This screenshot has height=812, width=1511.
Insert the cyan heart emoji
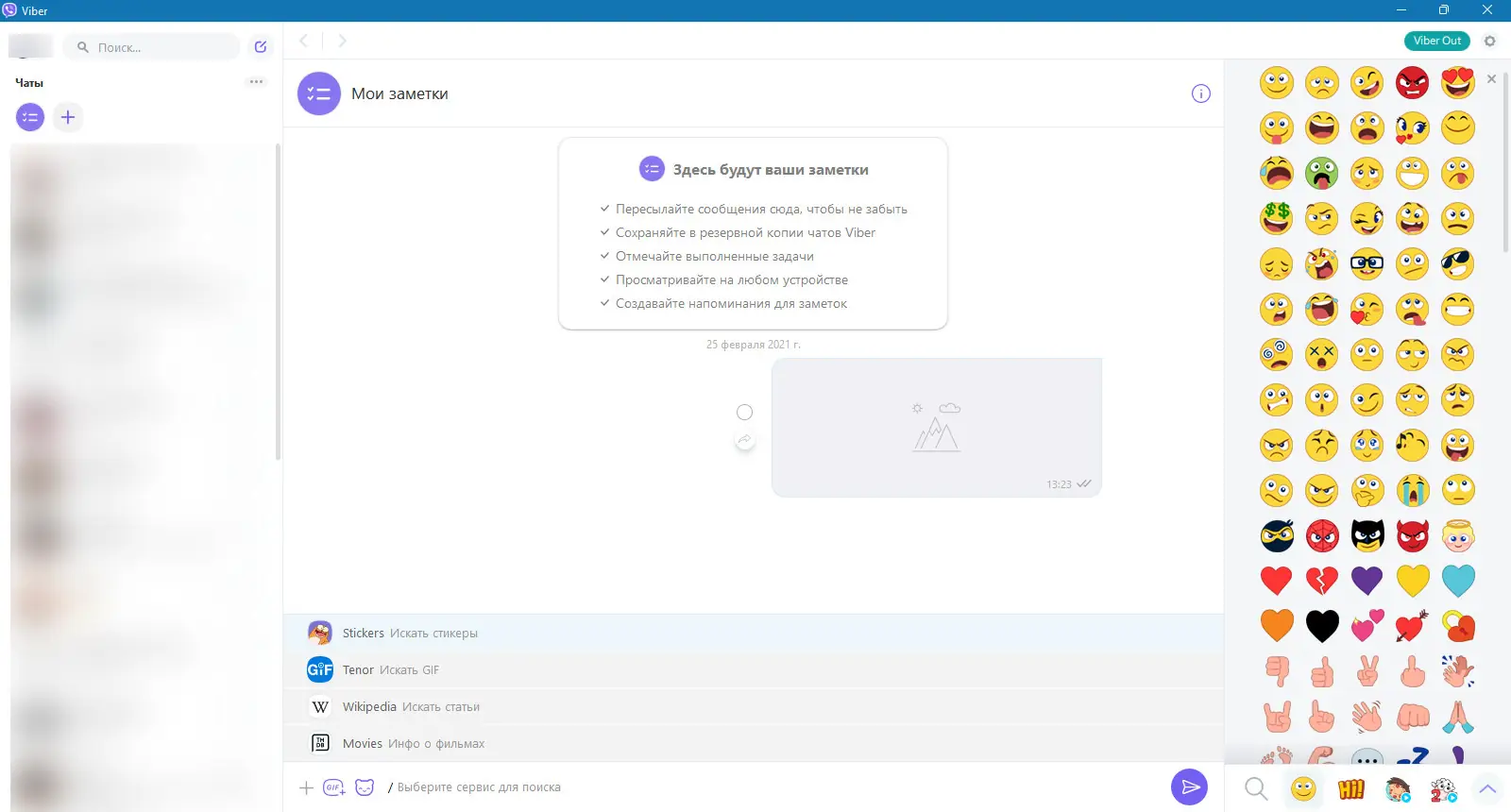pyautogui.click(x=1458, y=581)
